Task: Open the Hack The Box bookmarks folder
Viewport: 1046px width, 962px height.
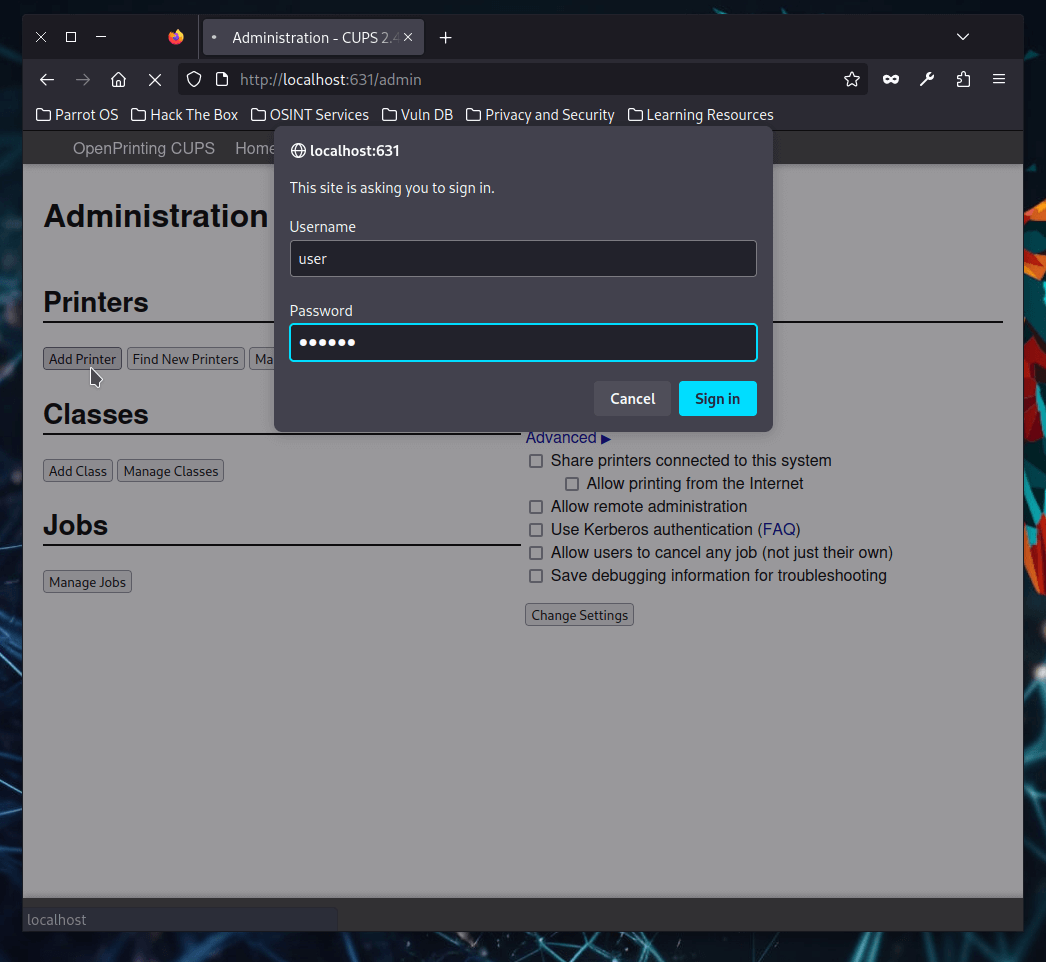Action: [185, 115]
